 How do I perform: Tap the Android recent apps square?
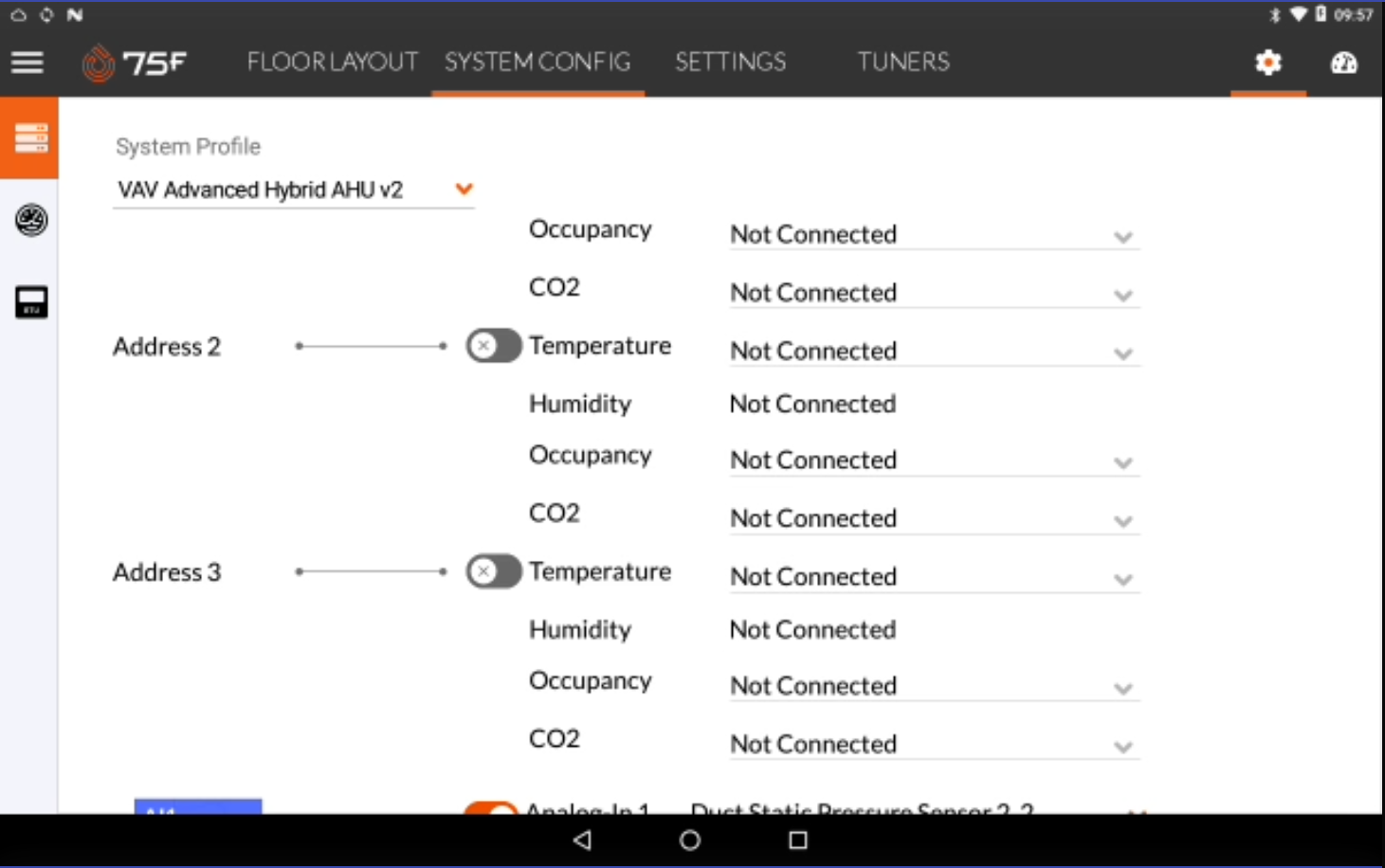tap(798, 840)
